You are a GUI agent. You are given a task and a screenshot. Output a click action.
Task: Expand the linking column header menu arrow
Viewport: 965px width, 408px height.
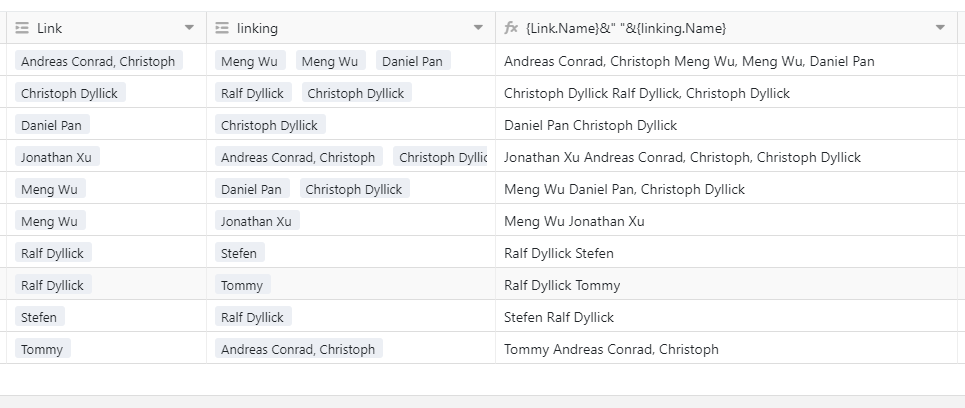478,28
